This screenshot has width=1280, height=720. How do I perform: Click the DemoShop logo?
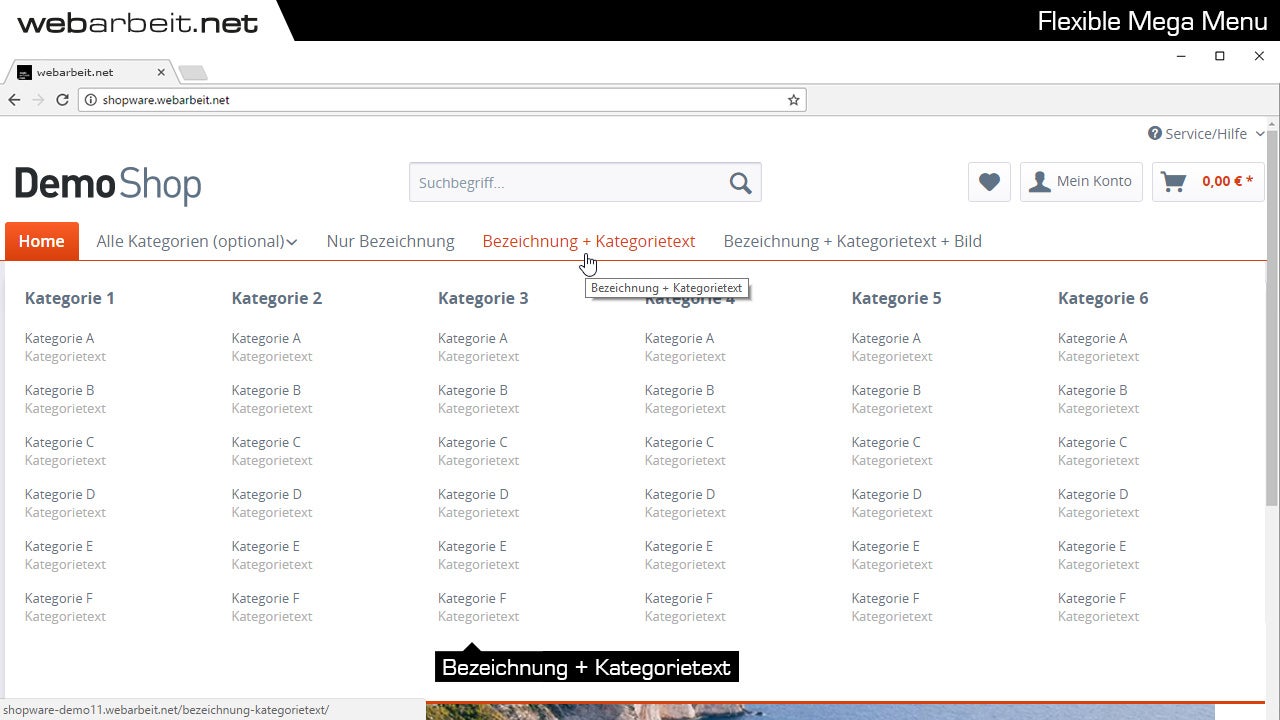(x=108, y=185)
